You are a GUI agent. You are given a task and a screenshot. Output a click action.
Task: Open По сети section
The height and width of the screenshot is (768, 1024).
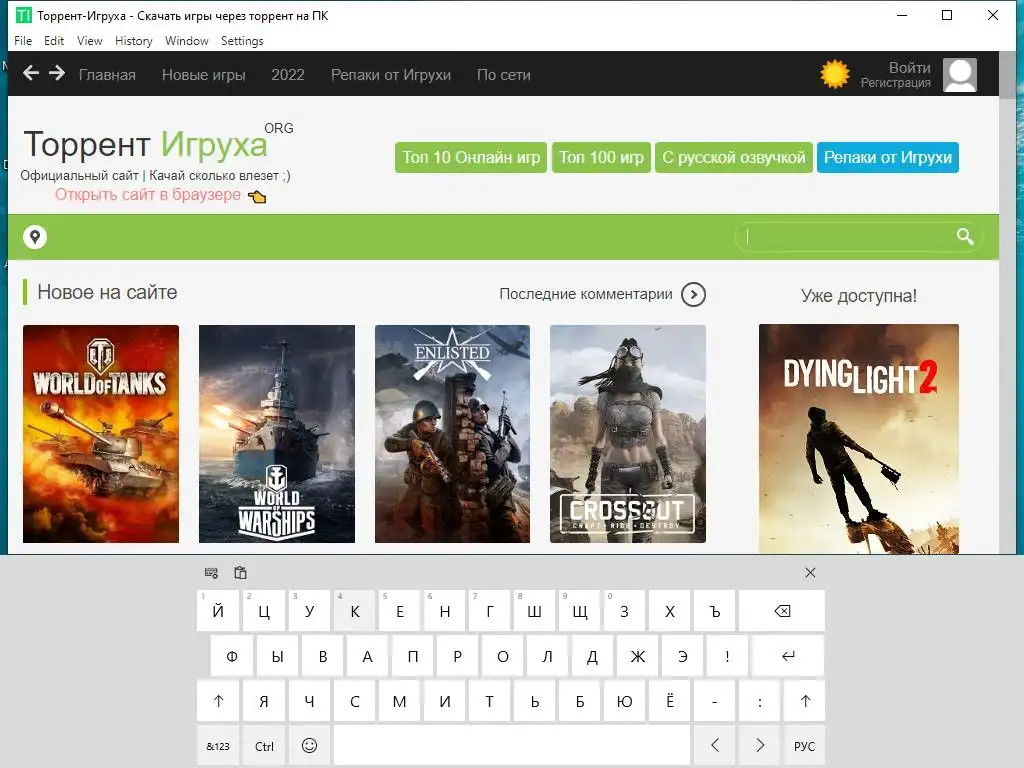(504, 74)
